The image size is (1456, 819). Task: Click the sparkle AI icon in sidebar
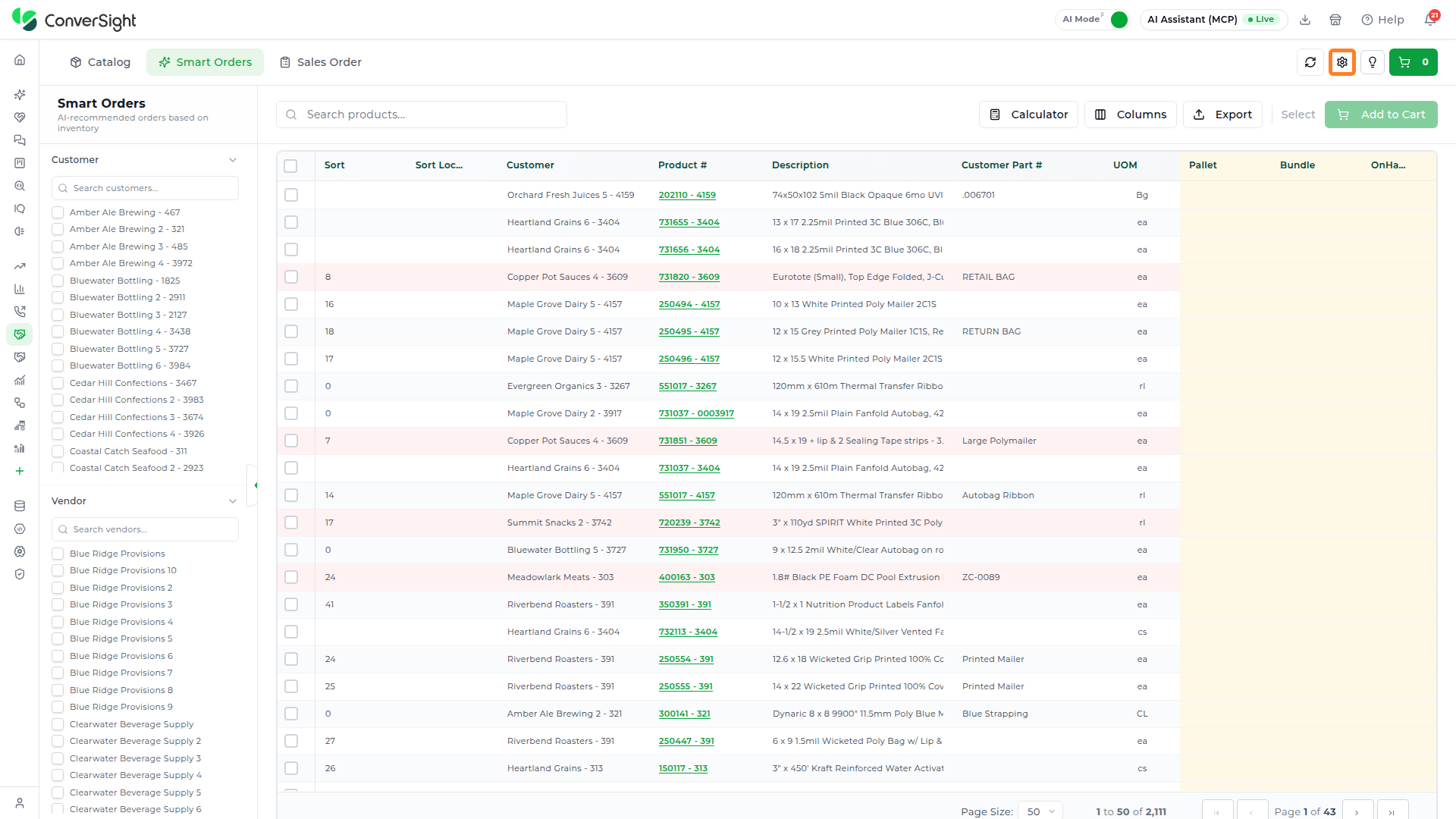point(20,95)
